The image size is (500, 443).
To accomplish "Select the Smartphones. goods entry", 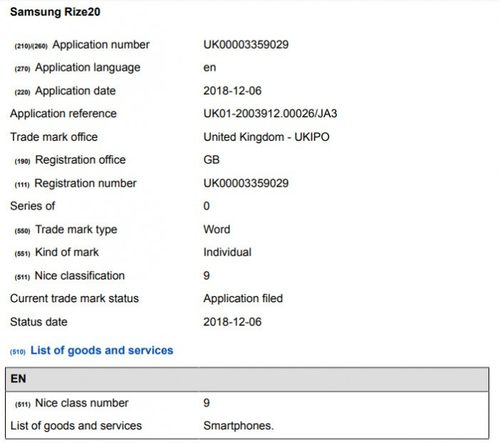I will pyautogui.click(x=238, y=426).
